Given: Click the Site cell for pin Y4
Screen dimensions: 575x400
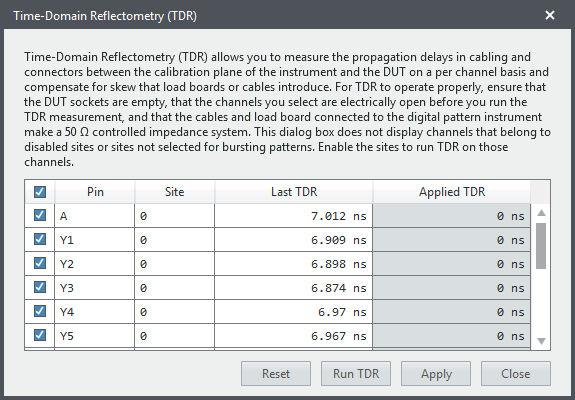Looking at the screenshot, I should coord(175,312).
